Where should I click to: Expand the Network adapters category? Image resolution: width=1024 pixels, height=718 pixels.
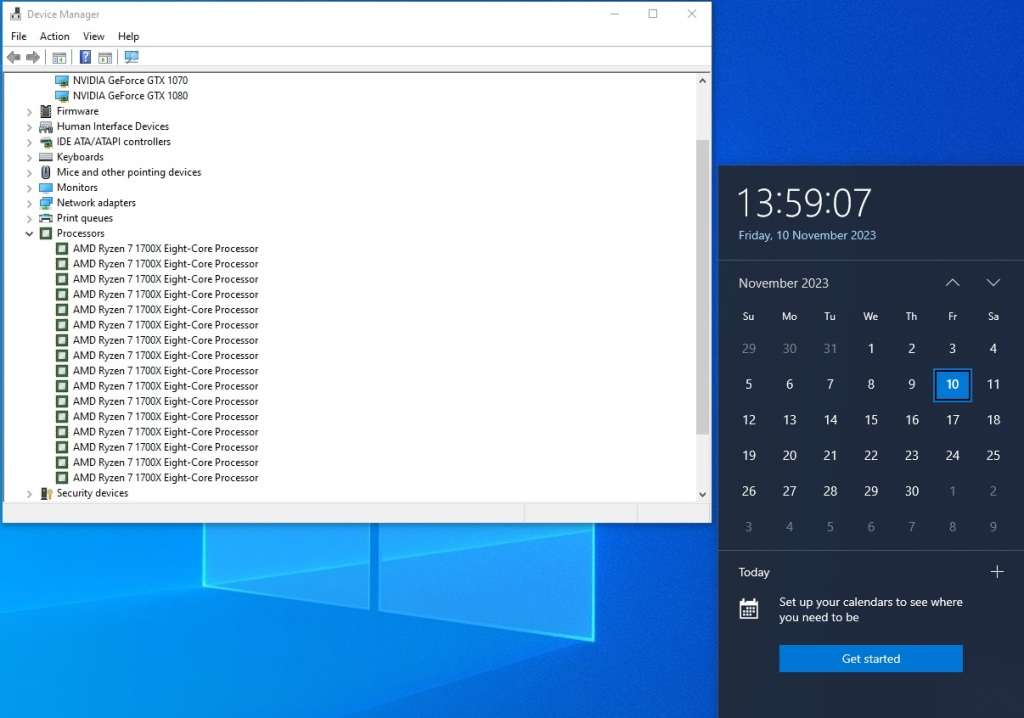(30, 202)
